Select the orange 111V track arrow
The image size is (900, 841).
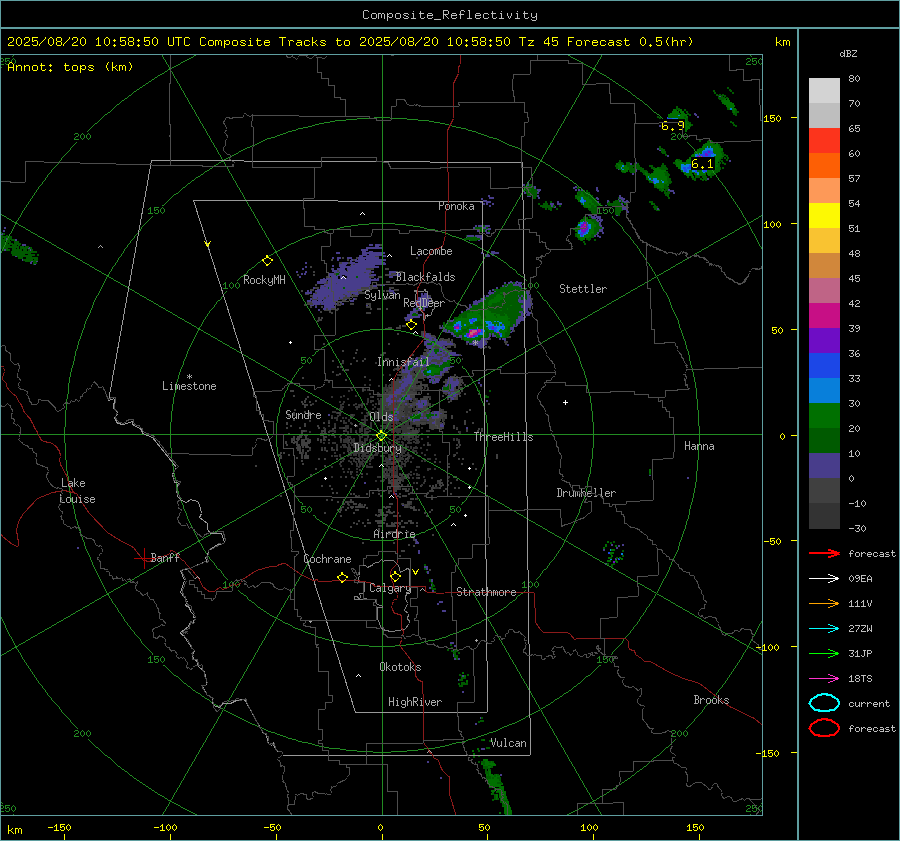pyautogui.click(x=824, y=603)
